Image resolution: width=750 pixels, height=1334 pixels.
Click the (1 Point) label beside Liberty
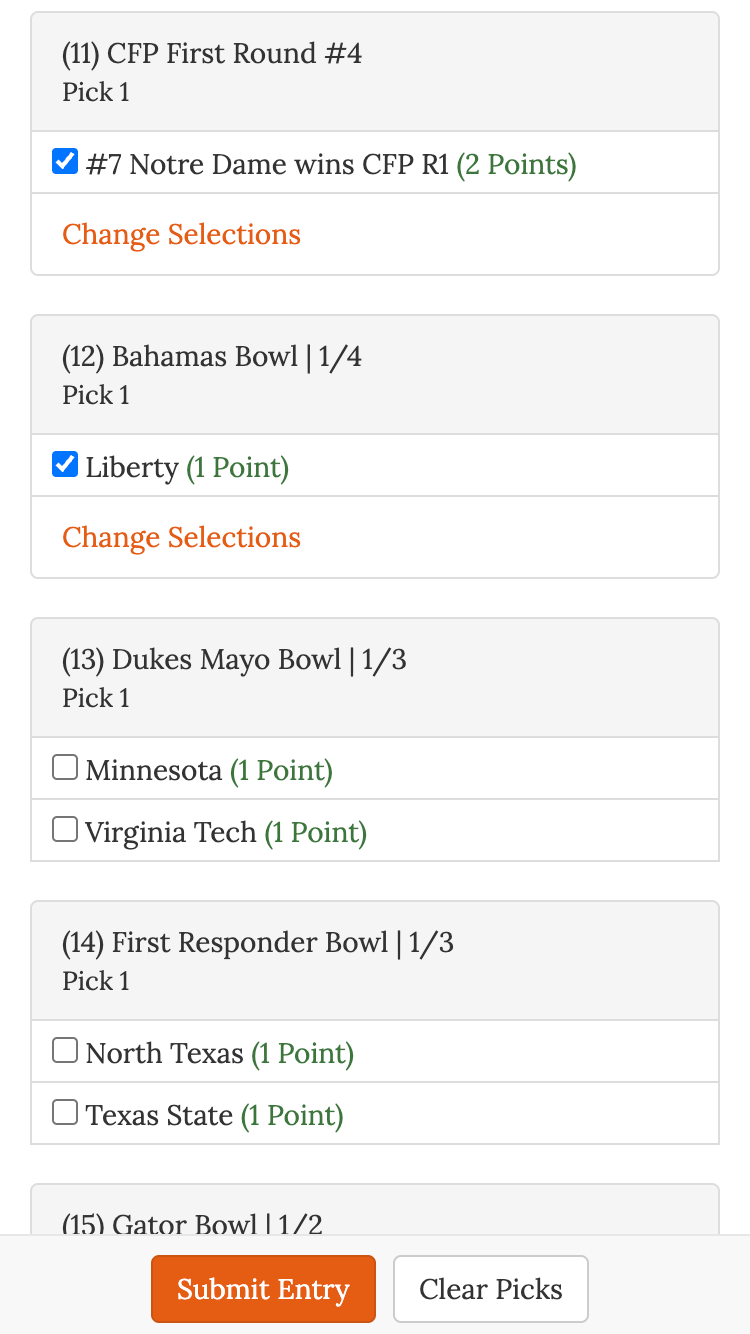pyautogui.click(x=237, y=467)
